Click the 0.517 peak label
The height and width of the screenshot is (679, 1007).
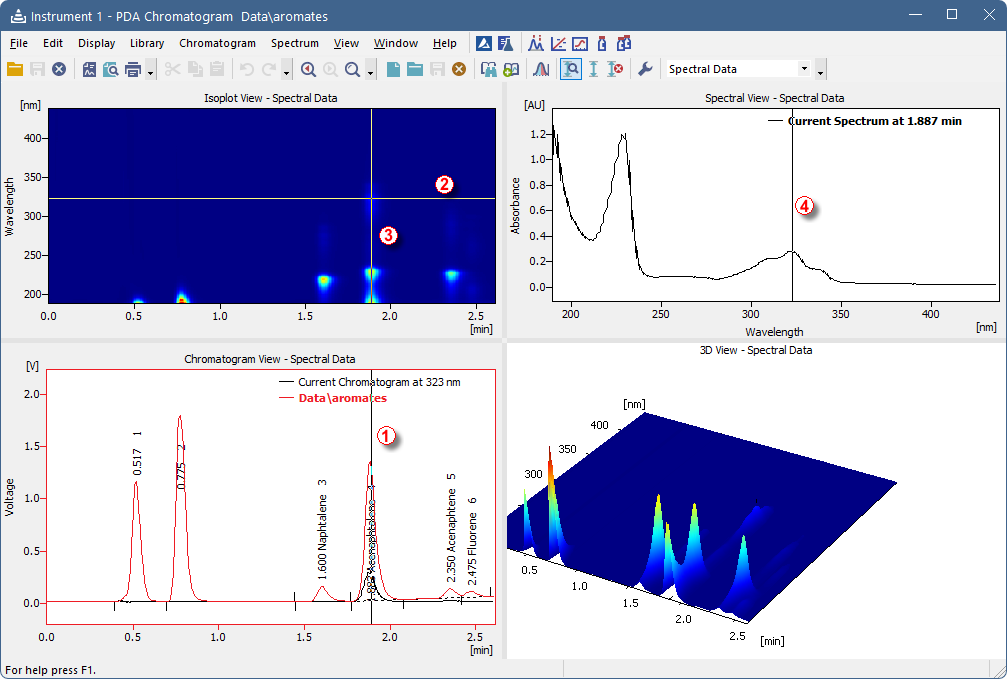(137, 454)
